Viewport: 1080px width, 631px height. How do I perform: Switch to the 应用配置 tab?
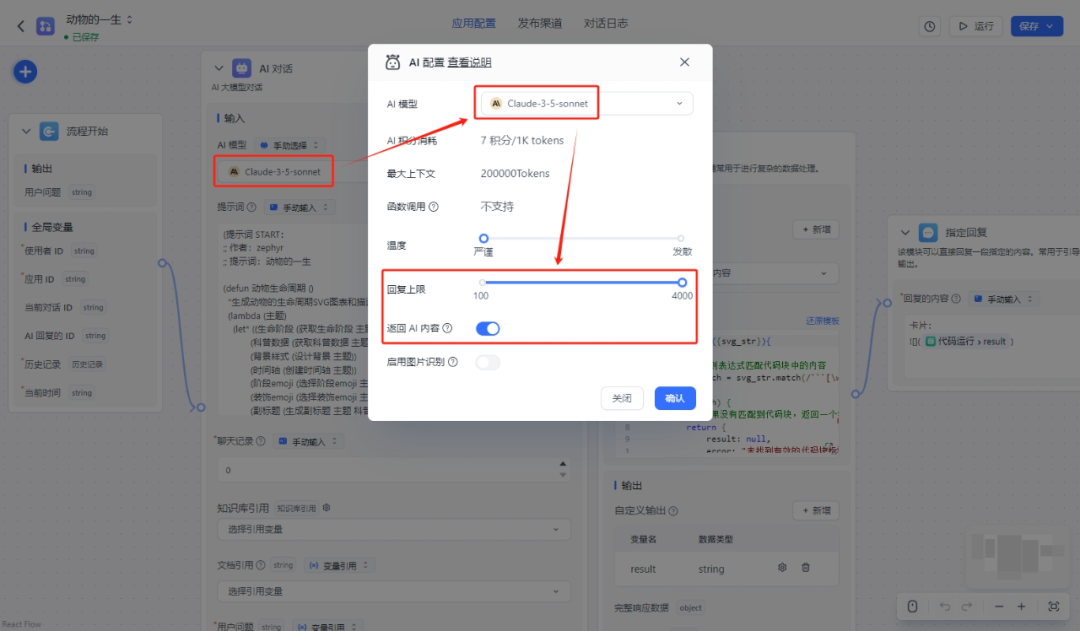(x=473, y=23)
